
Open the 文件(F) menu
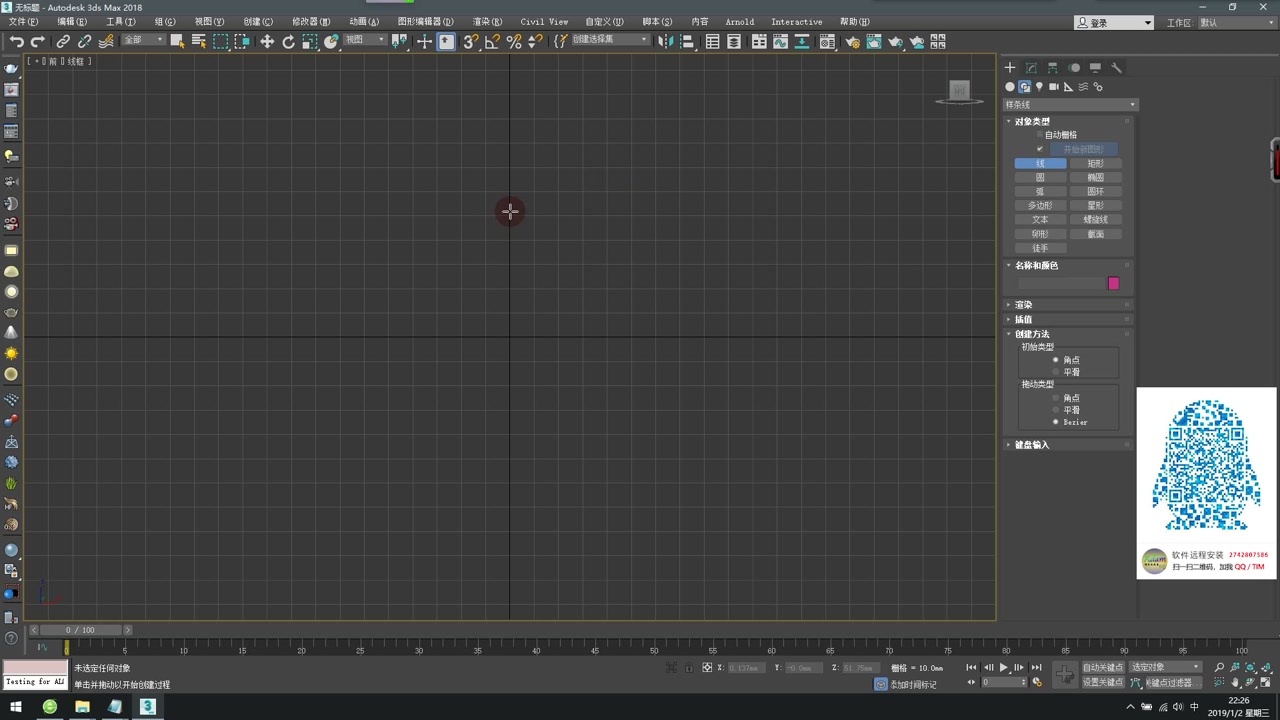coord(23,22)
